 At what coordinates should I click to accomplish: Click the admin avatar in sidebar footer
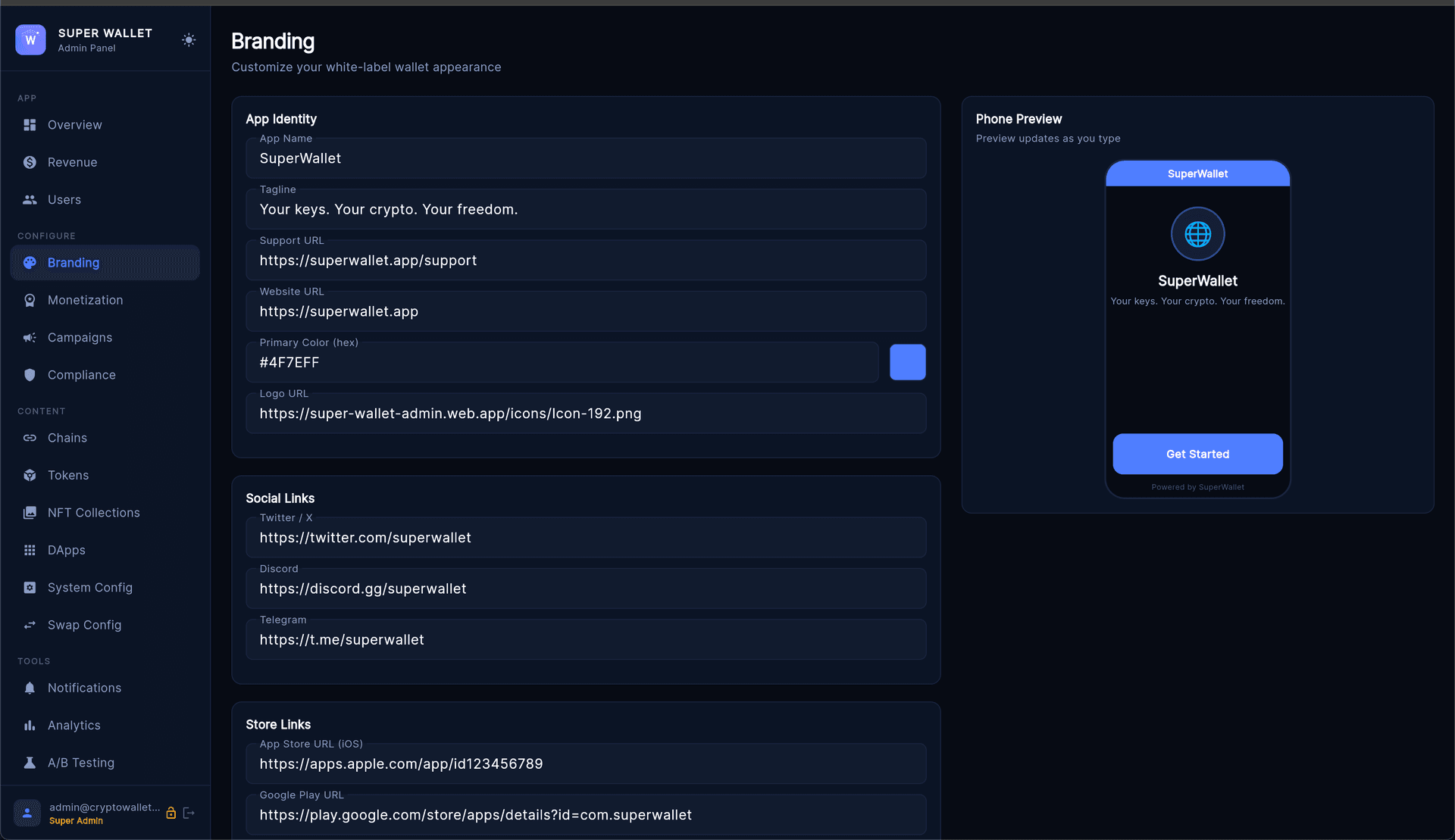click(27, 813)
